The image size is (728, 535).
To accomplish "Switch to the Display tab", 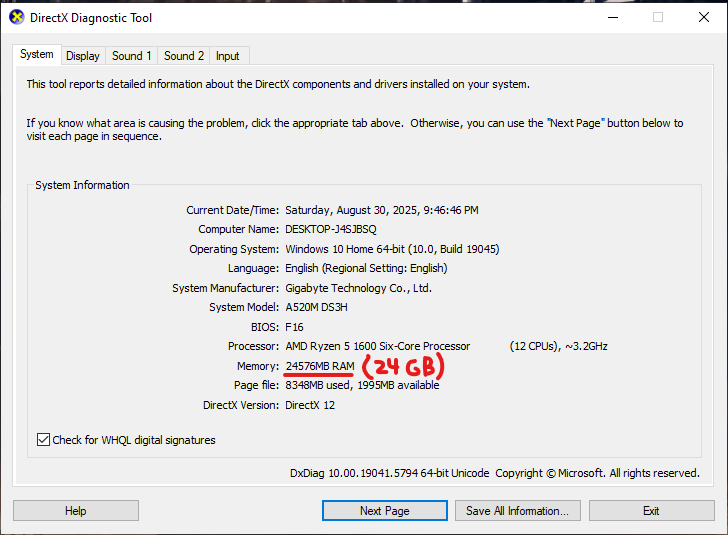I will pos(83,56).
